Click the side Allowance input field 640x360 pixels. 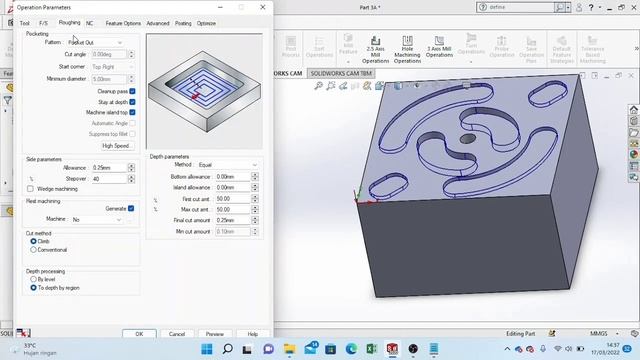point(109,168)
